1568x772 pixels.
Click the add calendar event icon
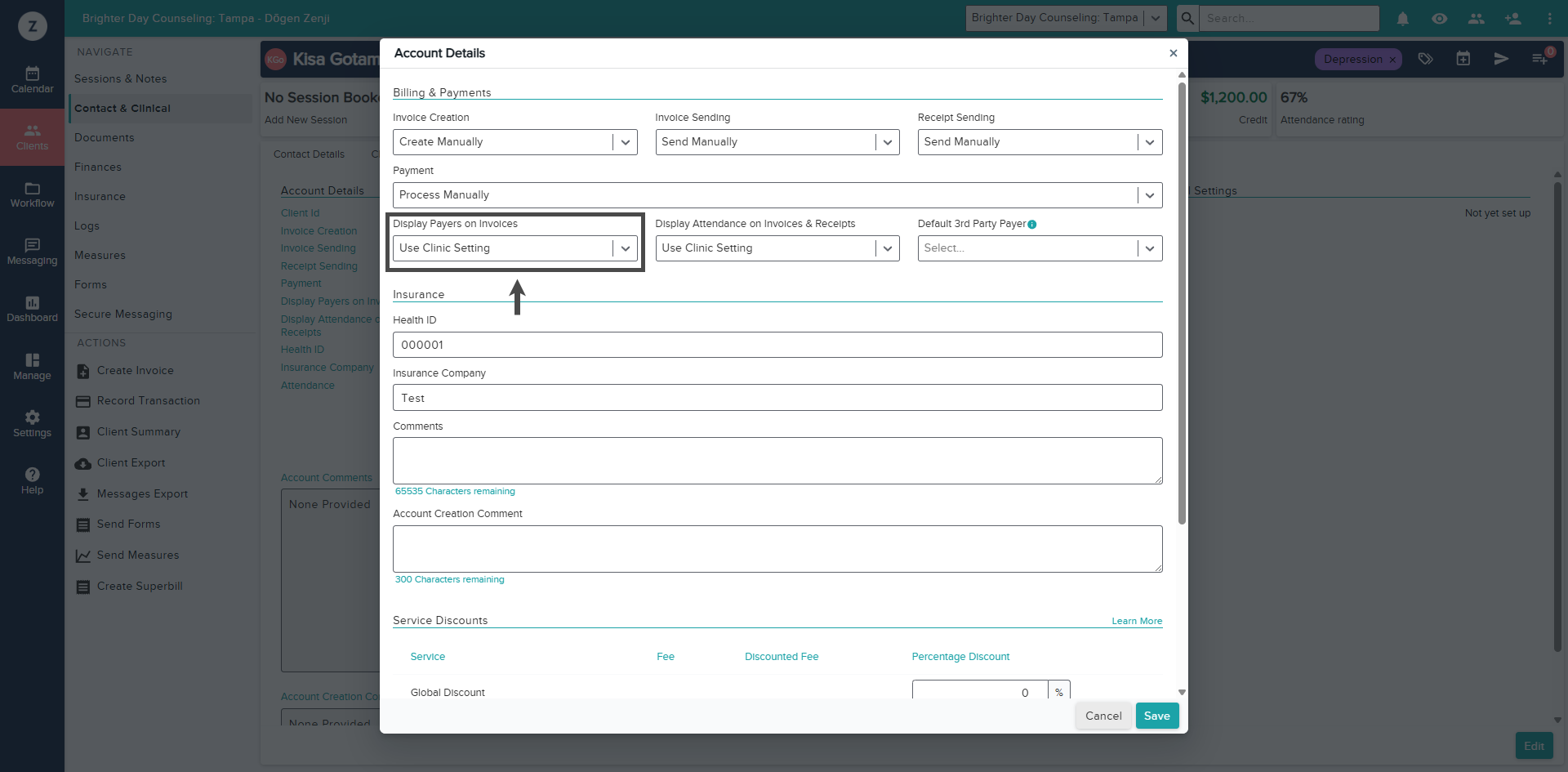click(x=1463, y=59)
